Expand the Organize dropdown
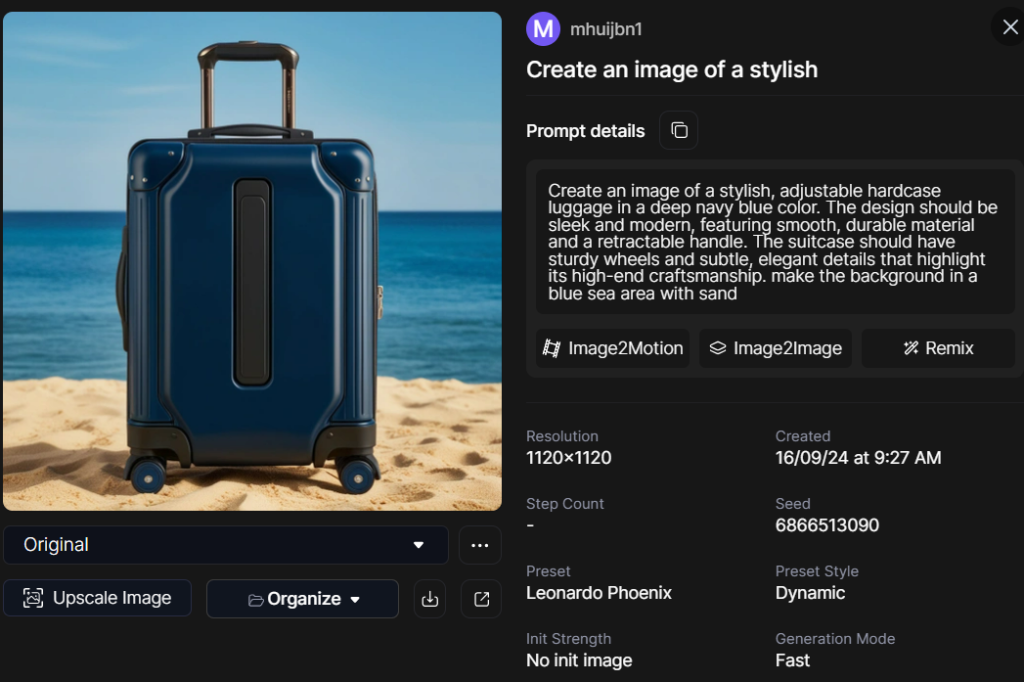Image resolution: width=1024 pixels, height=682 pixels. [x=303, y=599]
